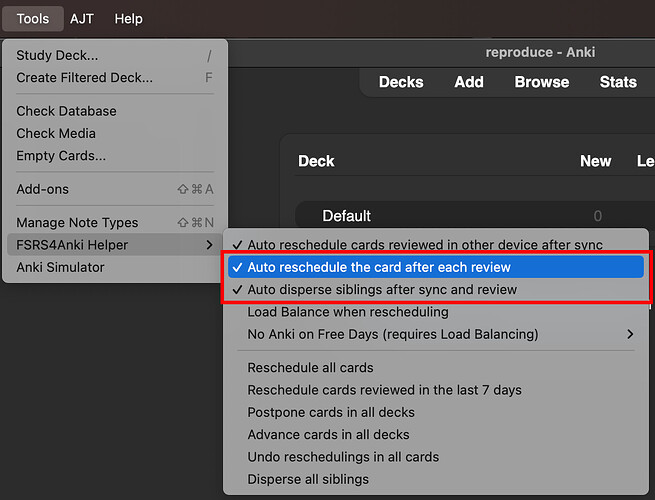Screen dimensions: 655x500
Task: Click the Deck column header
Action: click(316, 161)
